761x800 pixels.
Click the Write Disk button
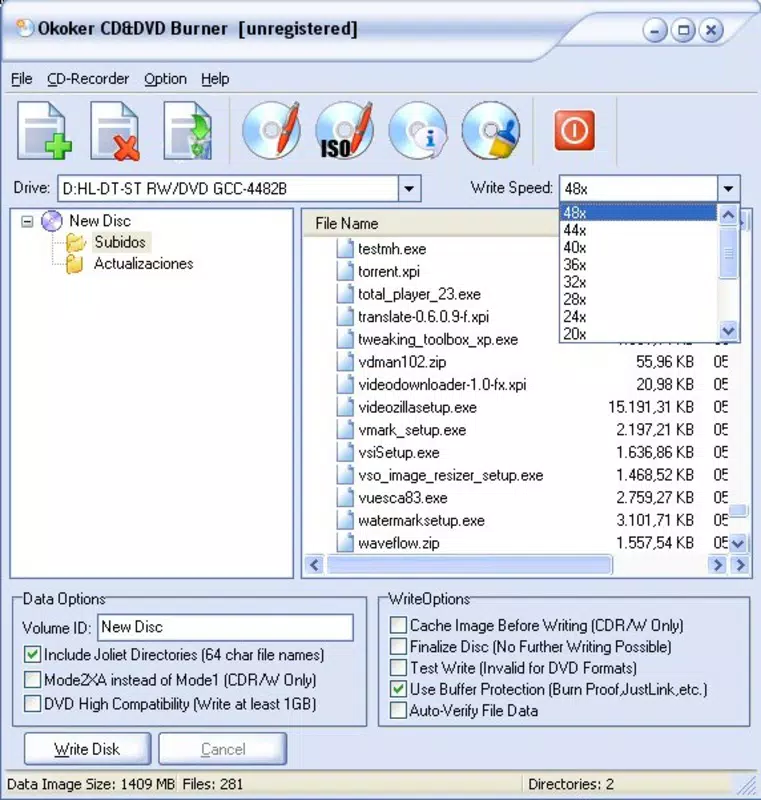(87, 749)
